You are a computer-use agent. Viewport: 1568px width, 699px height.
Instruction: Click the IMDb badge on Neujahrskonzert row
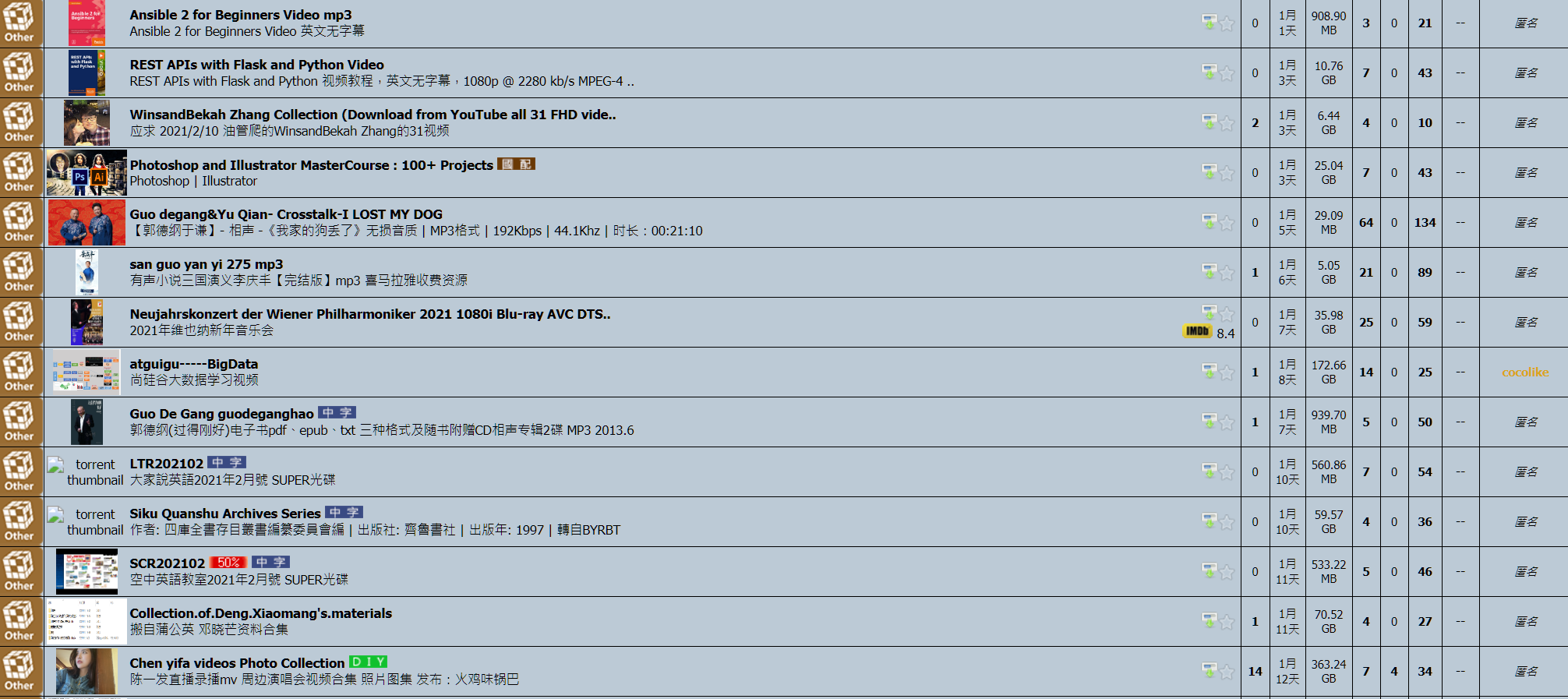pyautogui.click(x=1197, y=331)
